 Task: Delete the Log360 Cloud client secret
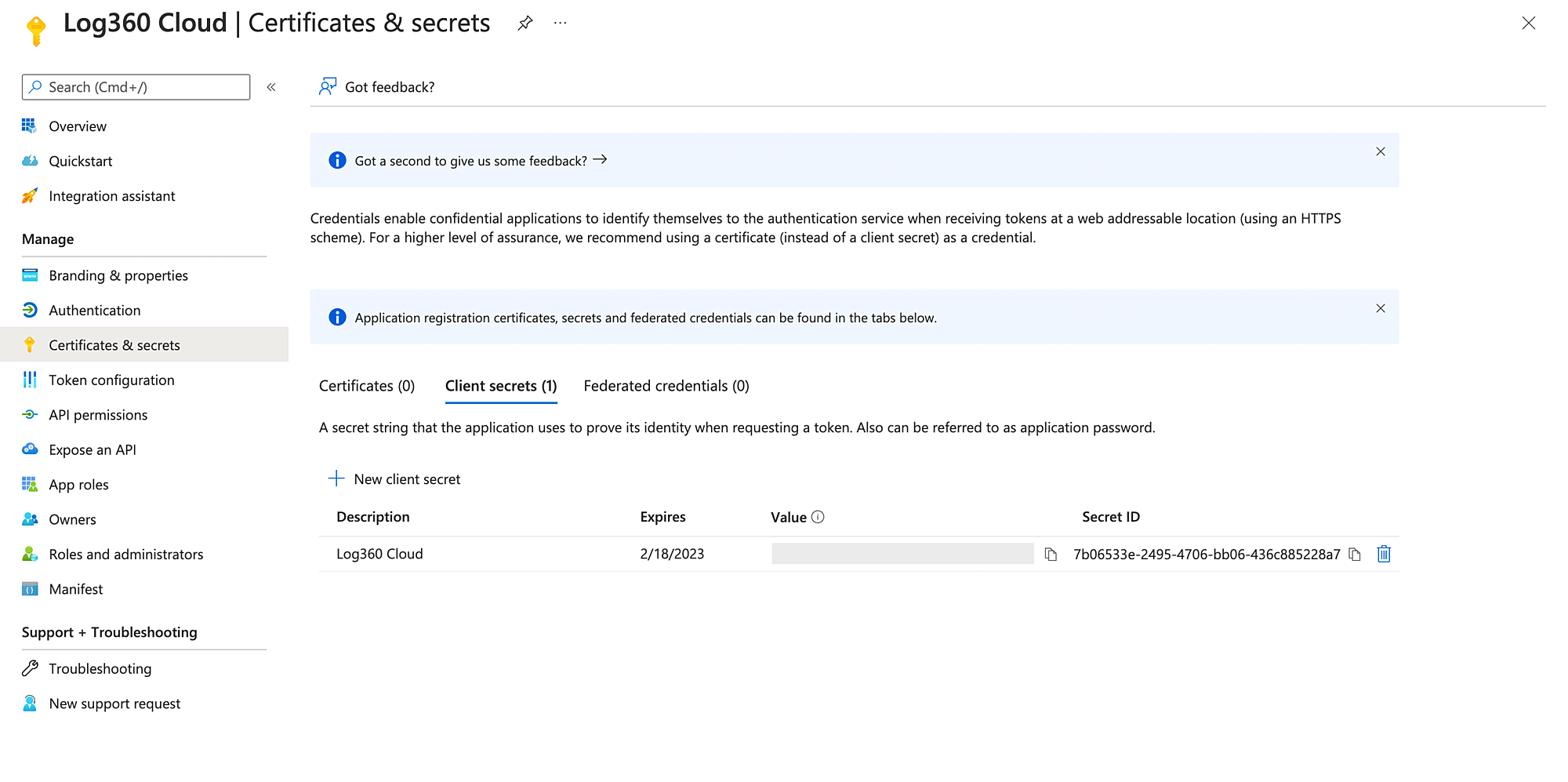1384,555
